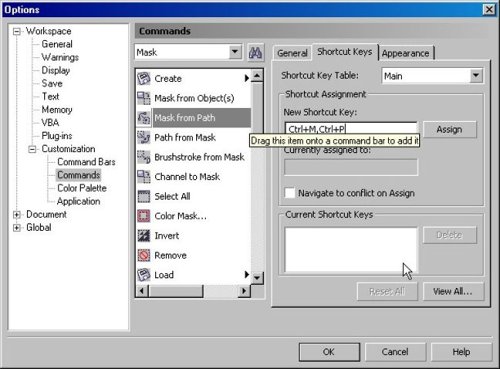Screen dimensions: 500x369
Task: Collapse the Workspace tree node
Action: coord(16,31)
